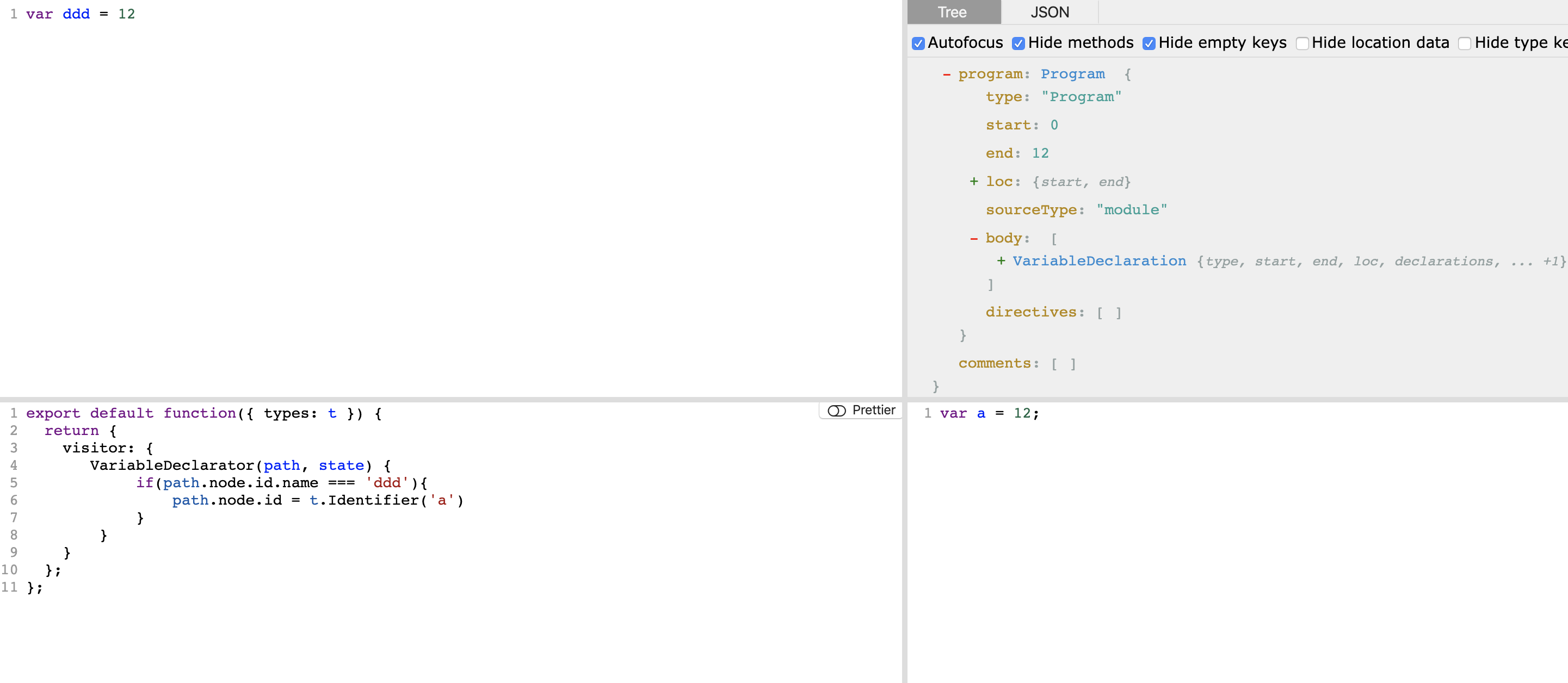The height and width of the screenshot is (683, 1568).
Task: Select the Tree tab
Action: [x=953, y=12]
